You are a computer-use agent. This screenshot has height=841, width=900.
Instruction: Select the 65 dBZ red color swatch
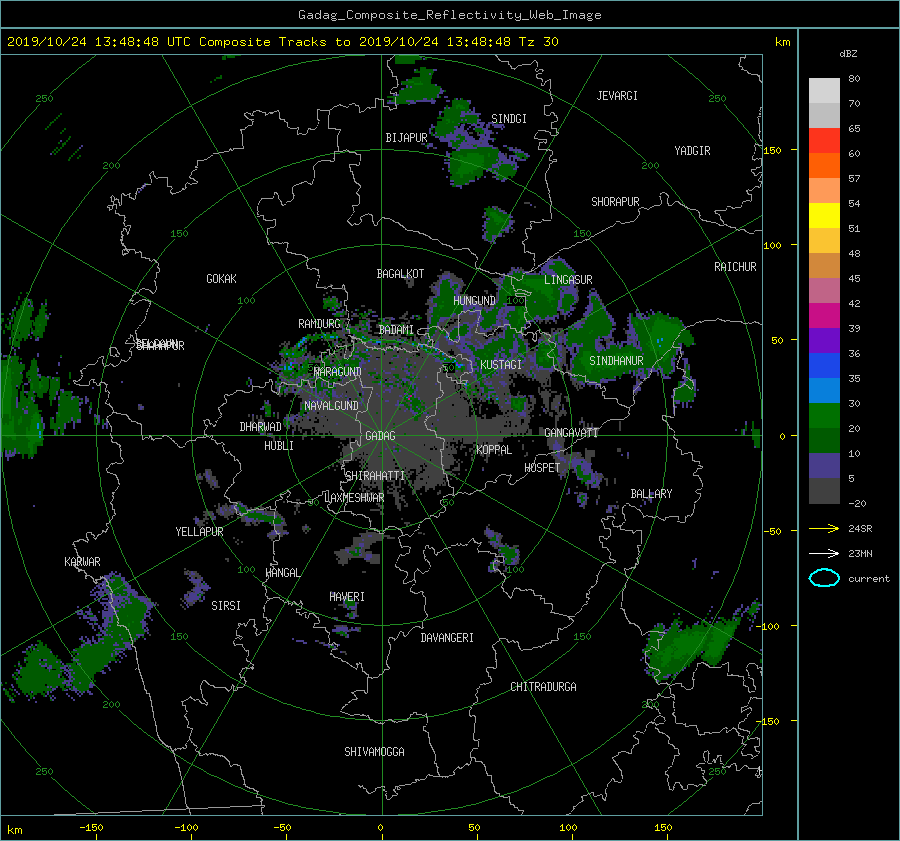pyautogui.click(x=824, y=140)
